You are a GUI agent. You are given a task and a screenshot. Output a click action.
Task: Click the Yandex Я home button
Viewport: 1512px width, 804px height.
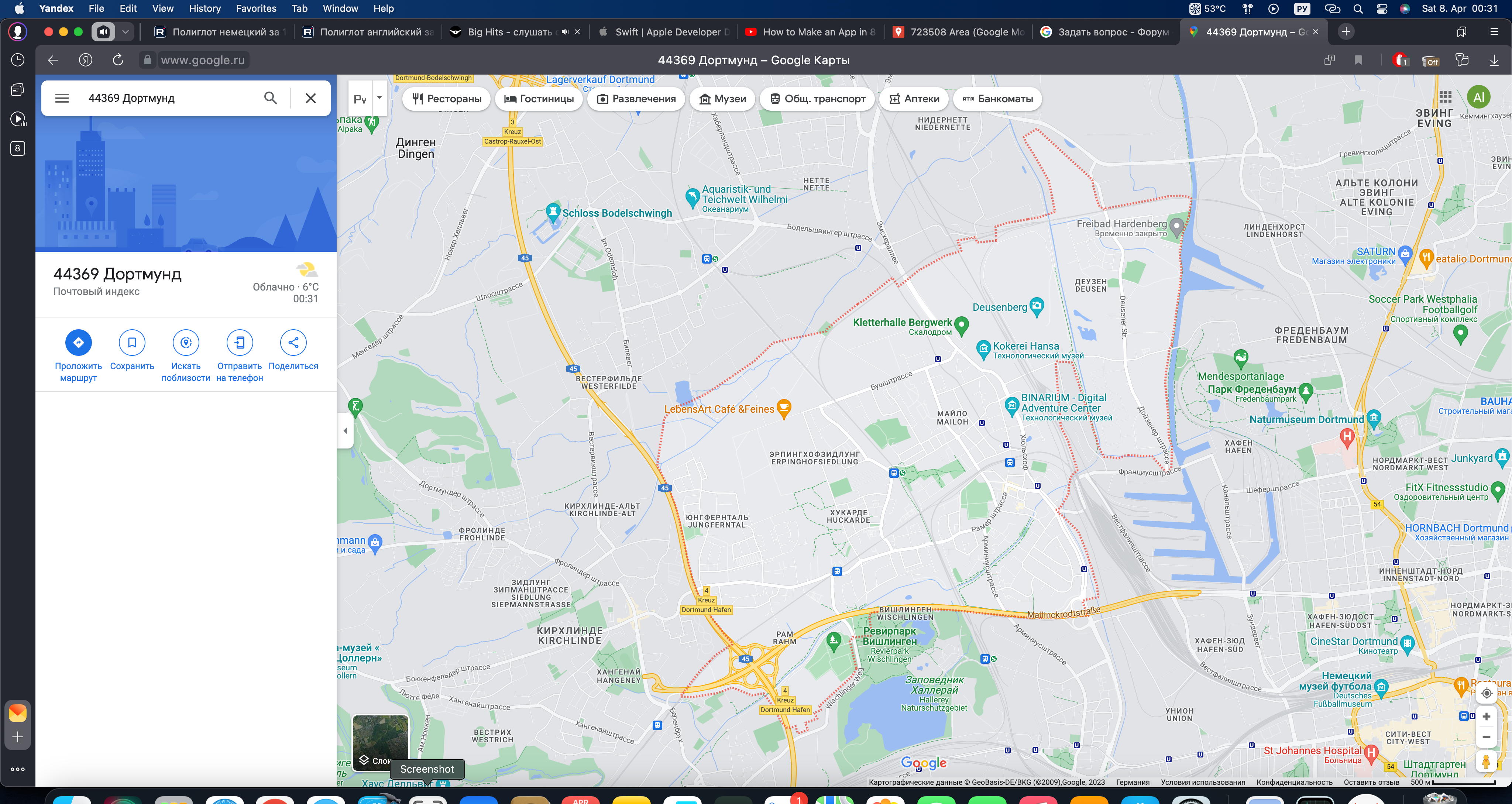pos(86,60)
